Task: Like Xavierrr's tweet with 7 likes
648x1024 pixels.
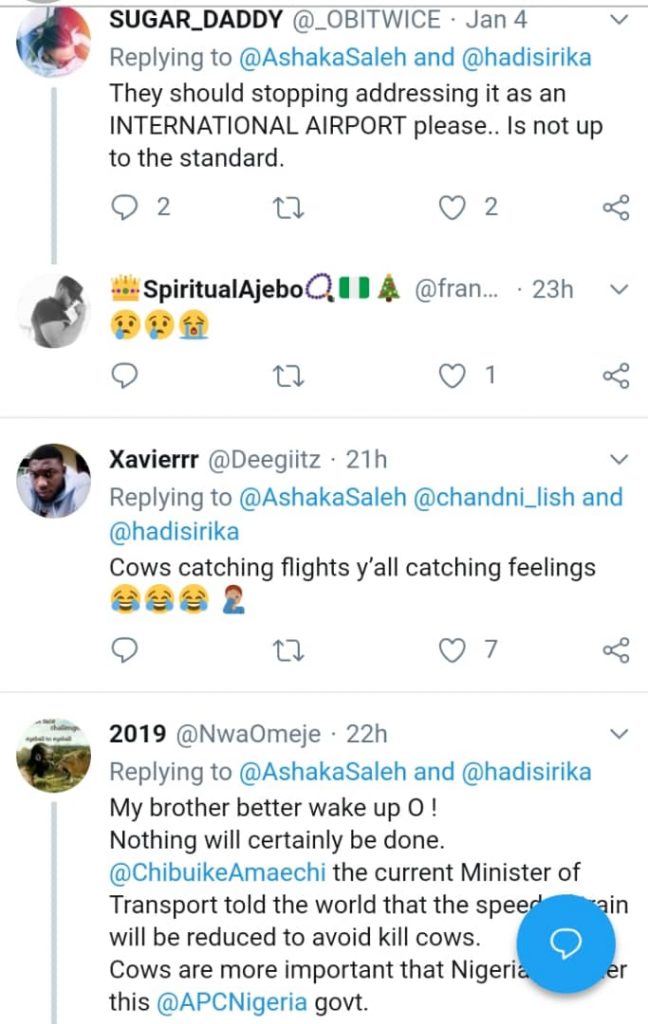Action: click(455, 649)
